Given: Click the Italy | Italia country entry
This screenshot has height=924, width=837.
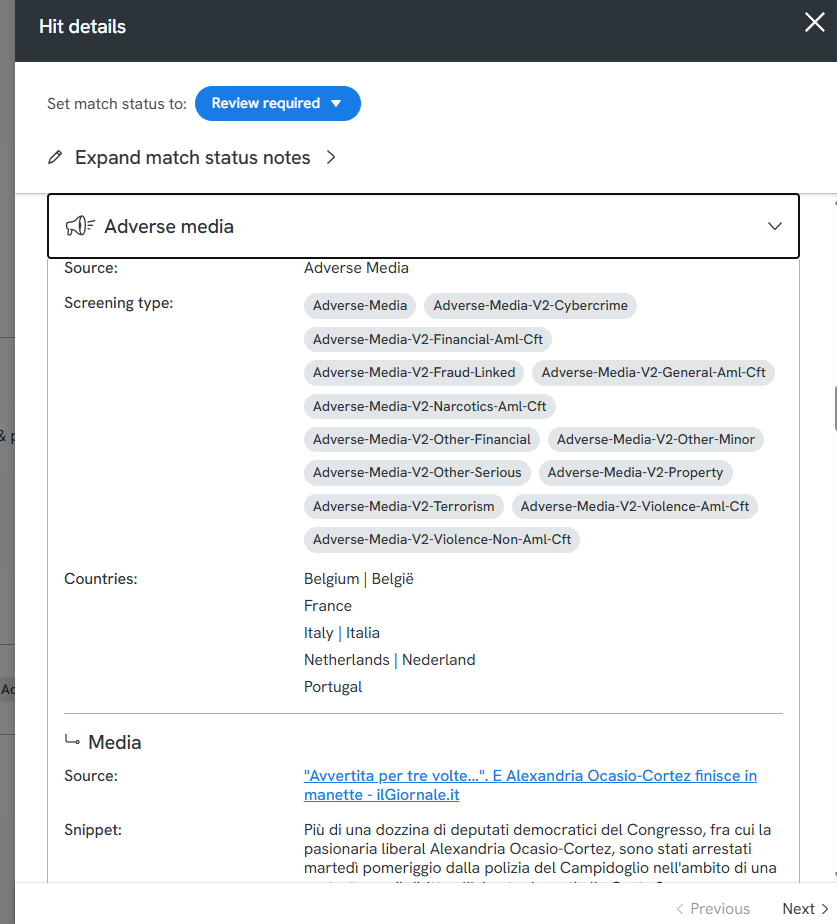Looking at the screenshot, I should pos(342,633).
